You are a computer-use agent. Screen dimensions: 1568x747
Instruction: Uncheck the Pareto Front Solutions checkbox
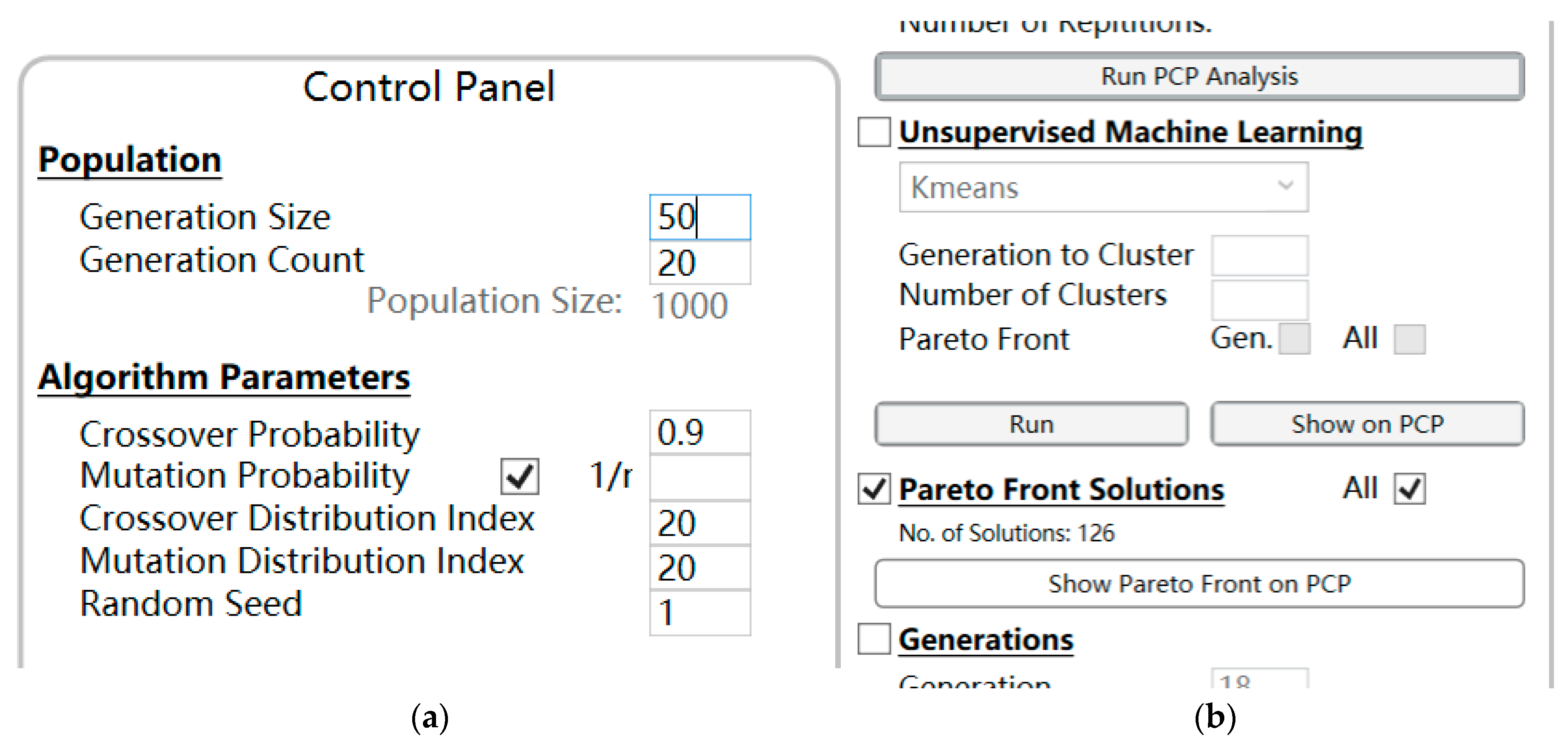873,489
